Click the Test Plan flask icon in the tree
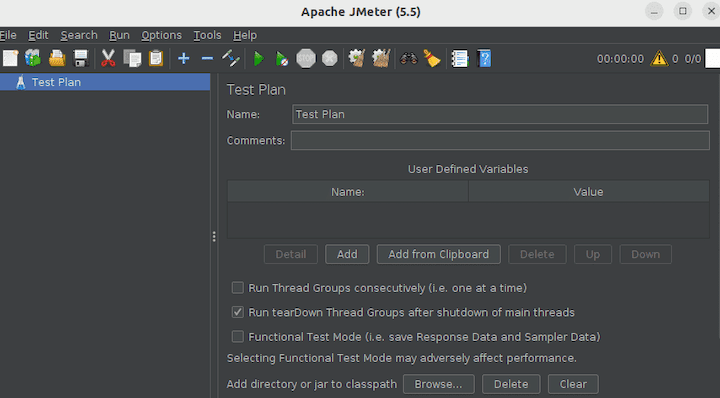 pos(21,82)
